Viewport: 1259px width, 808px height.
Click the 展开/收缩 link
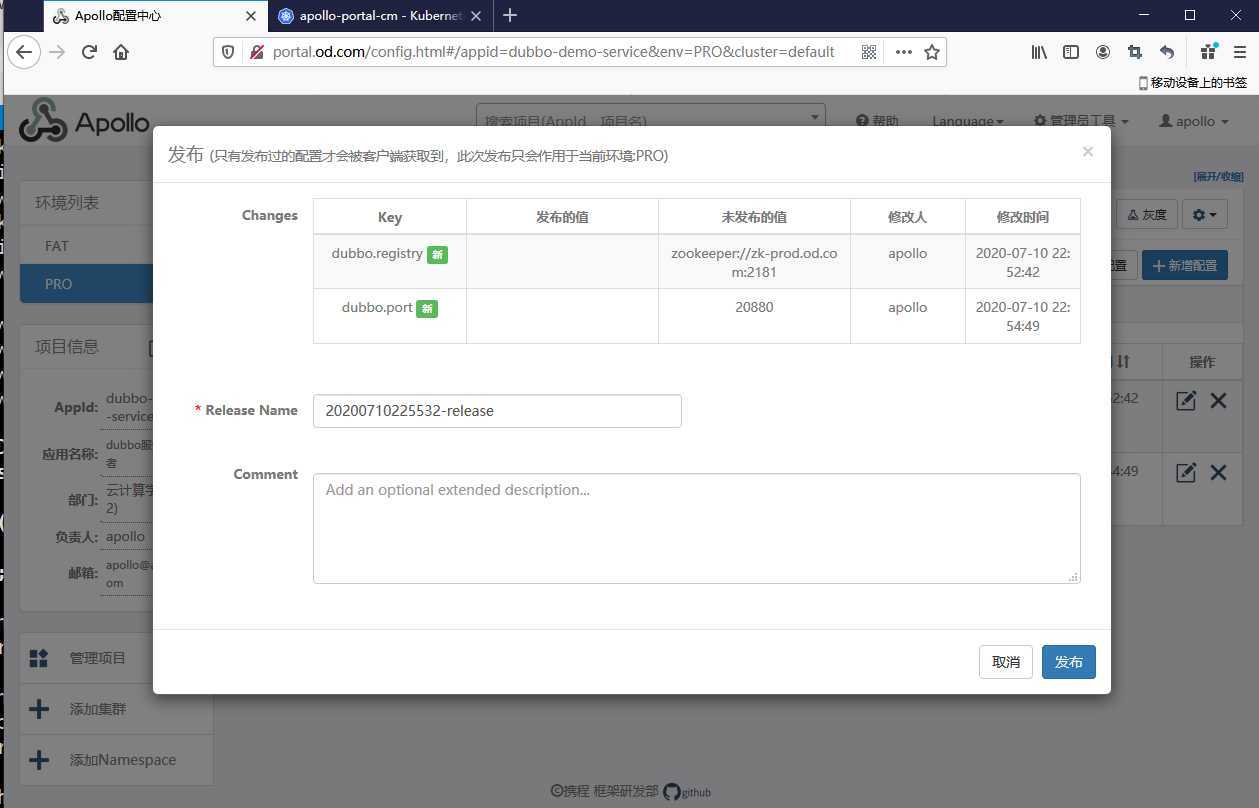tap(1218, 176)
